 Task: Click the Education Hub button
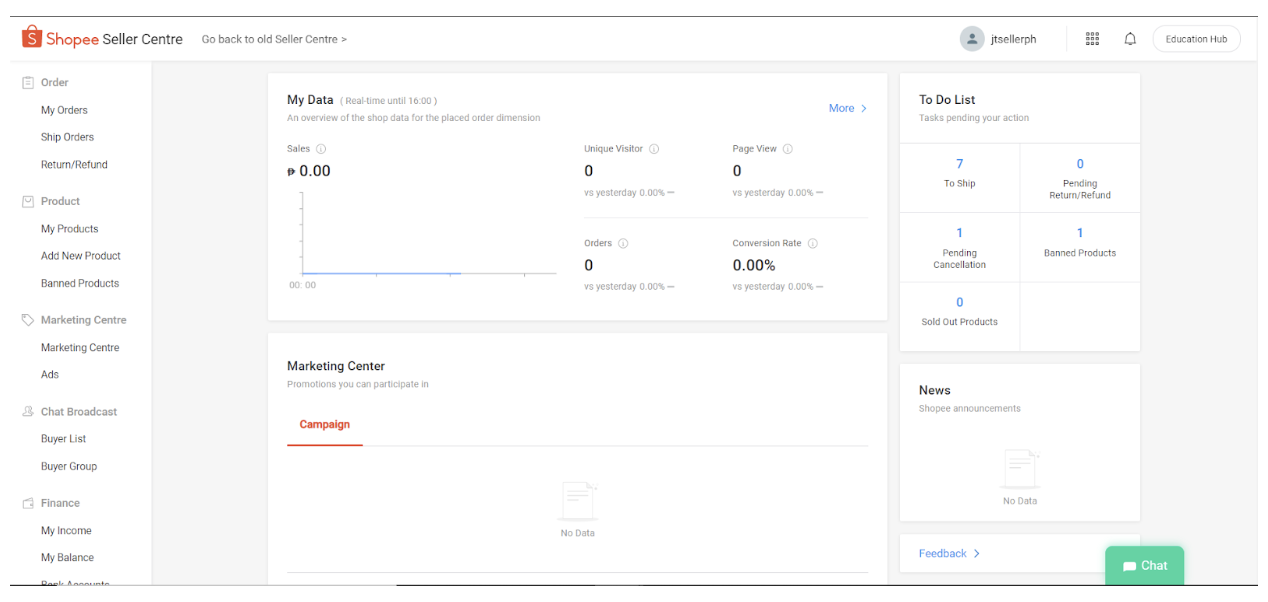tap(1196, 39)
